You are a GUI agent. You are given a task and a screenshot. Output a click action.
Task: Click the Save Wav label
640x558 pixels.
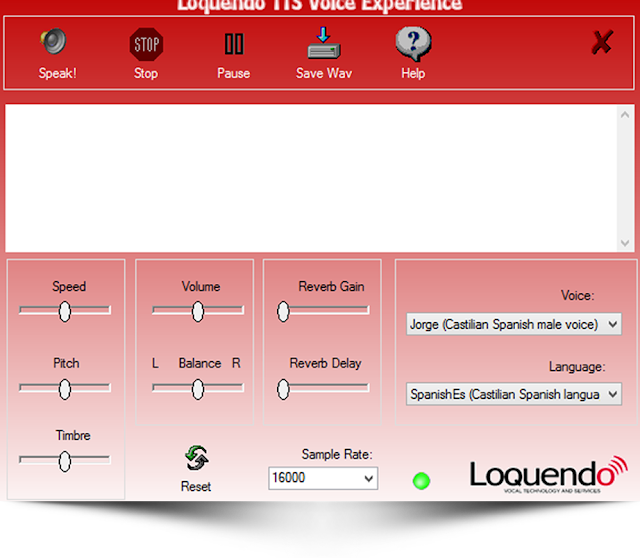[324, 73]
